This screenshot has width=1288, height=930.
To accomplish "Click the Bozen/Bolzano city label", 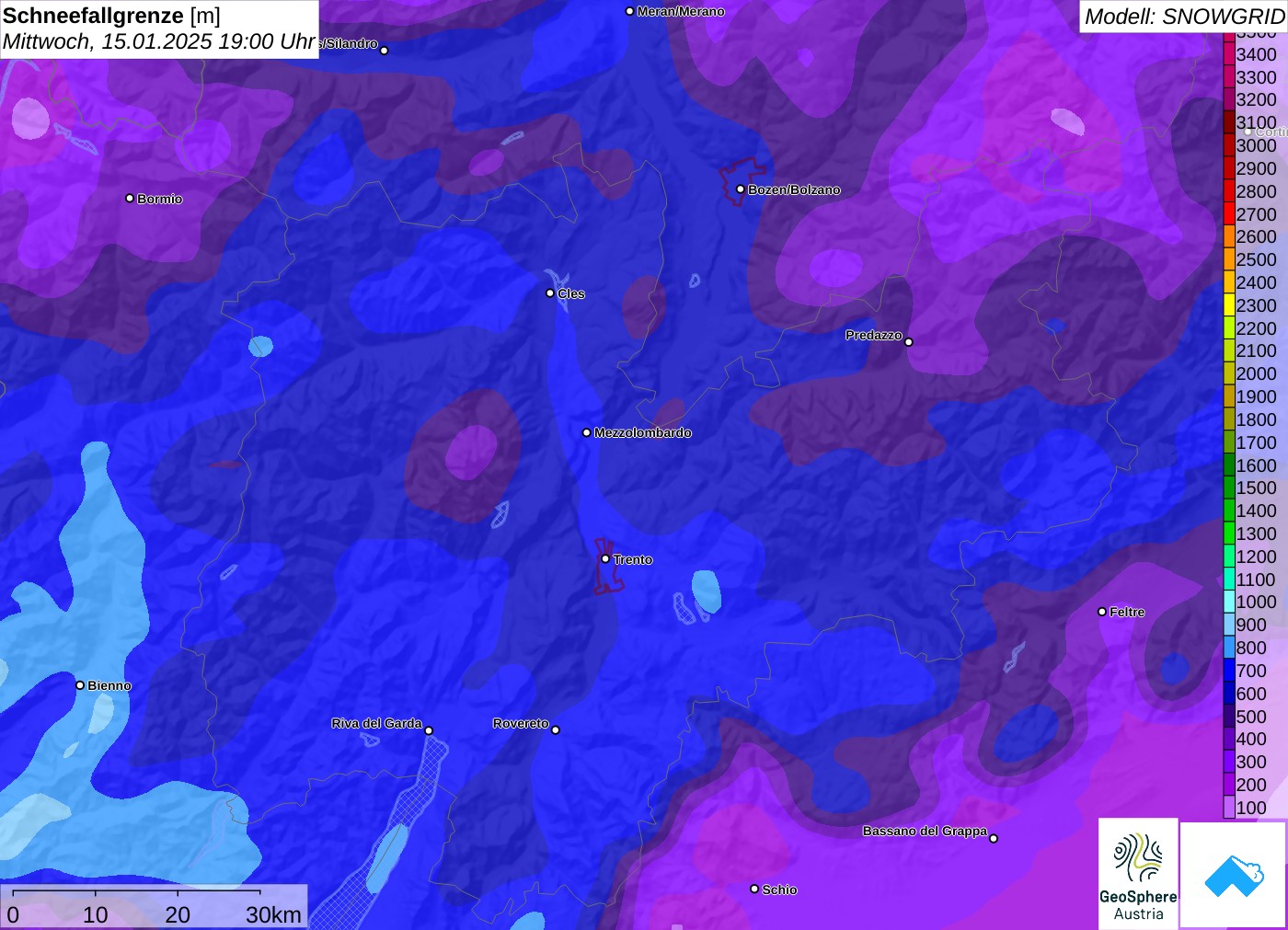I will coord(794,189).
